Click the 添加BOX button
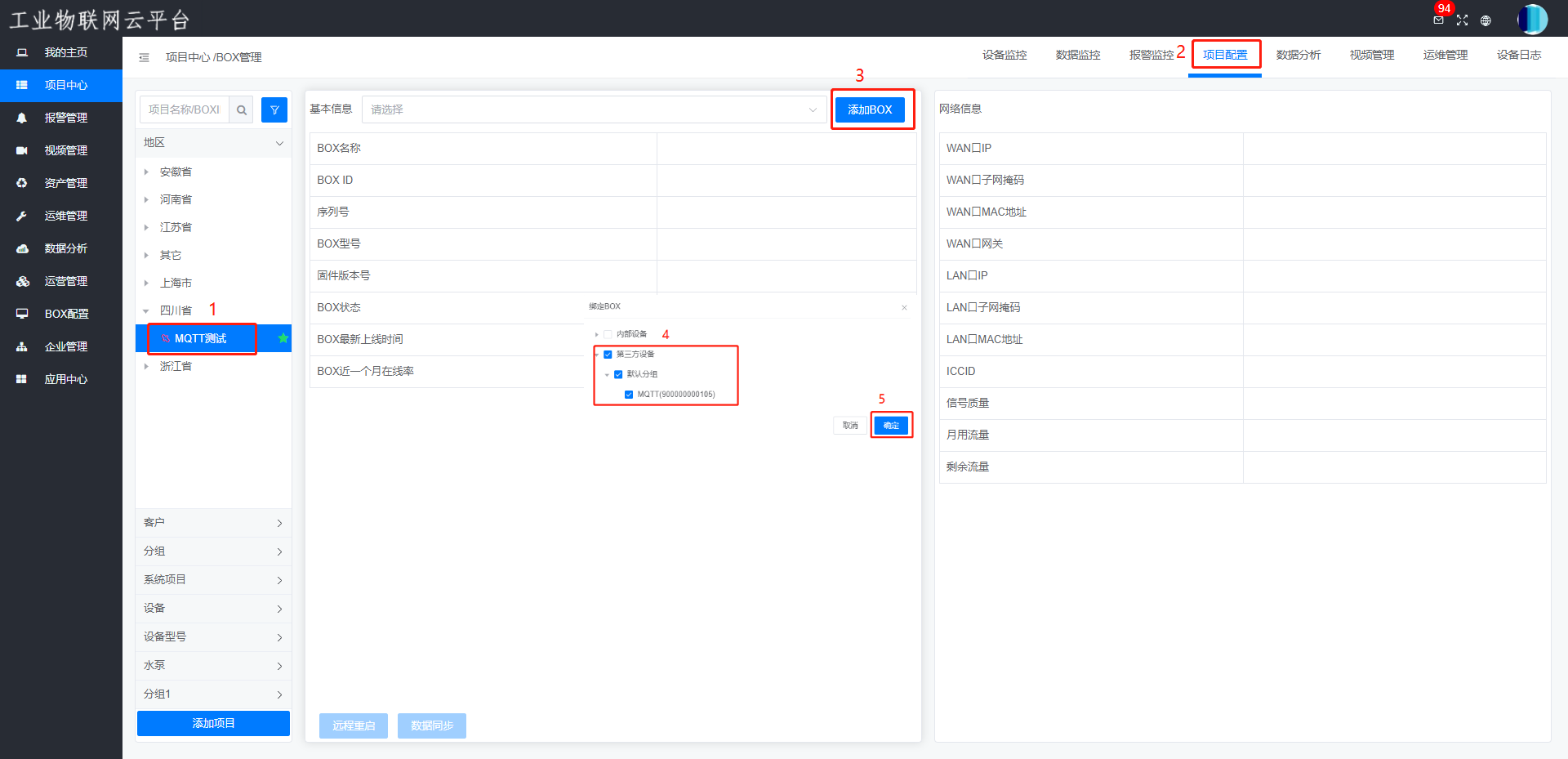This screenshot has width=1568, height=759. tap(870, 109)
